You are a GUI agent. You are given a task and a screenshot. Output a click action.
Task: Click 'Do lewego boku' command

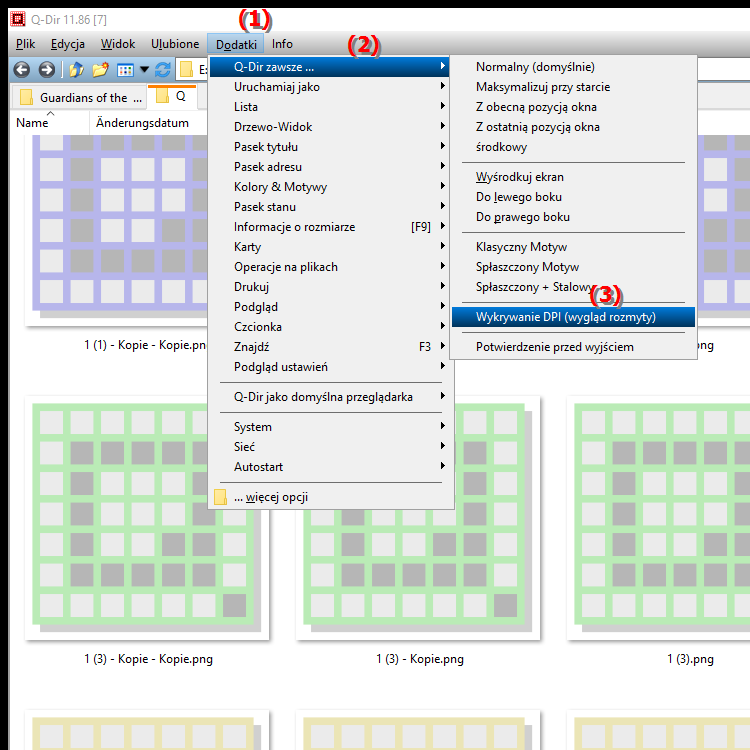point(573,197)
